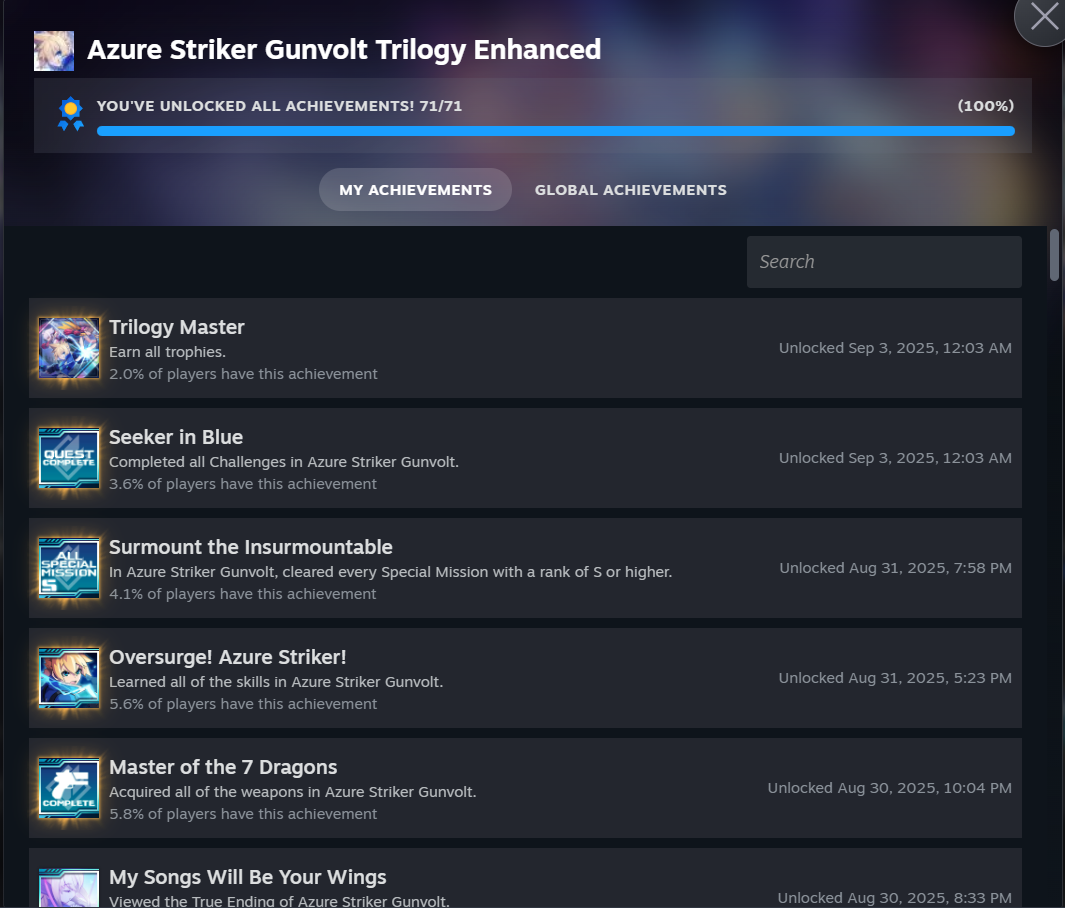The width and height of the screenshot is (1065, 908).
Task: Click the Azure Striker Gunvolt game icon
Action: click(54, 51)
